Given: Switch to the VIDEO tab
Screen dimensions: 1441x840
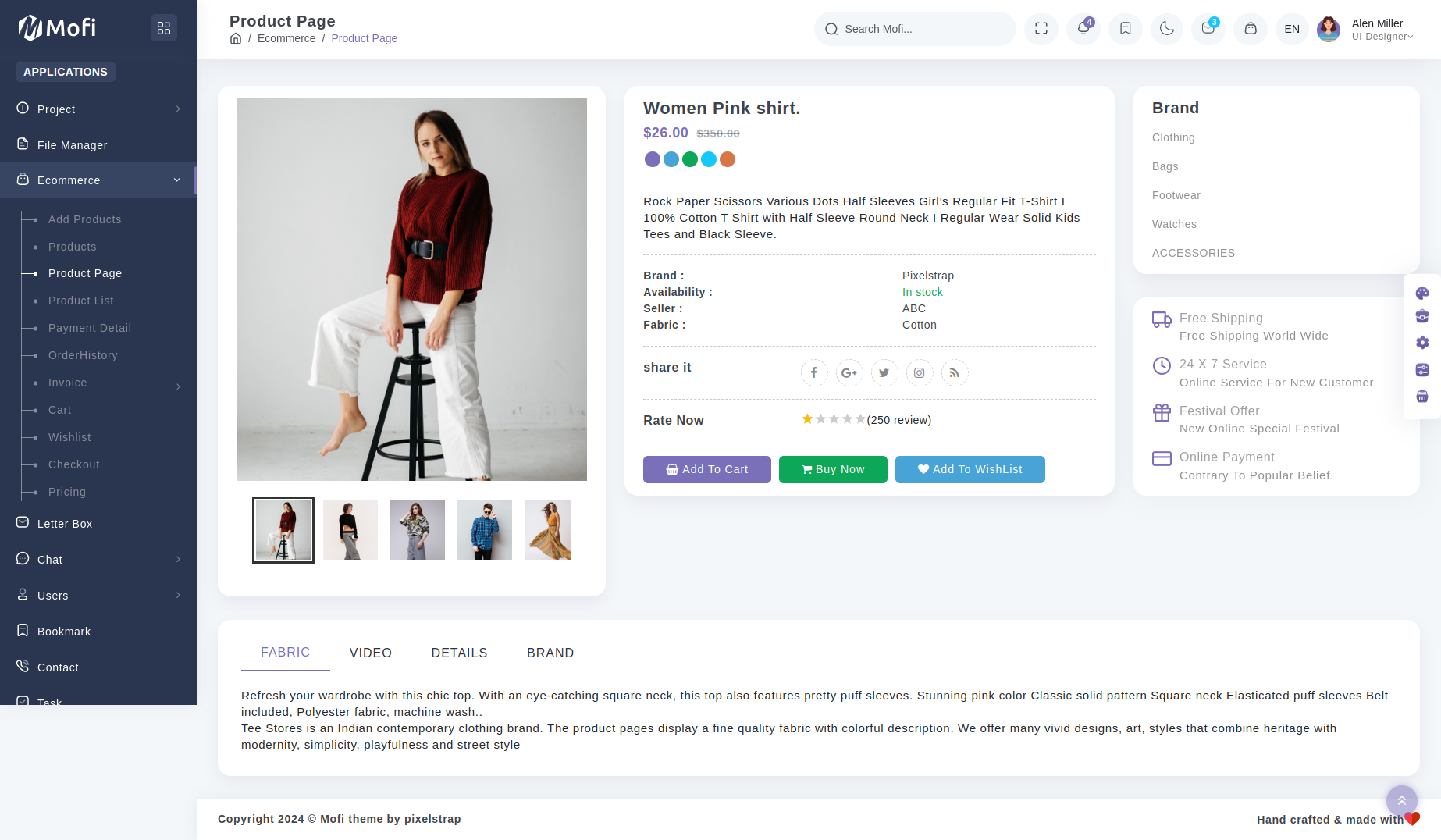Looking at the screenshot, I should coord(371,653).
